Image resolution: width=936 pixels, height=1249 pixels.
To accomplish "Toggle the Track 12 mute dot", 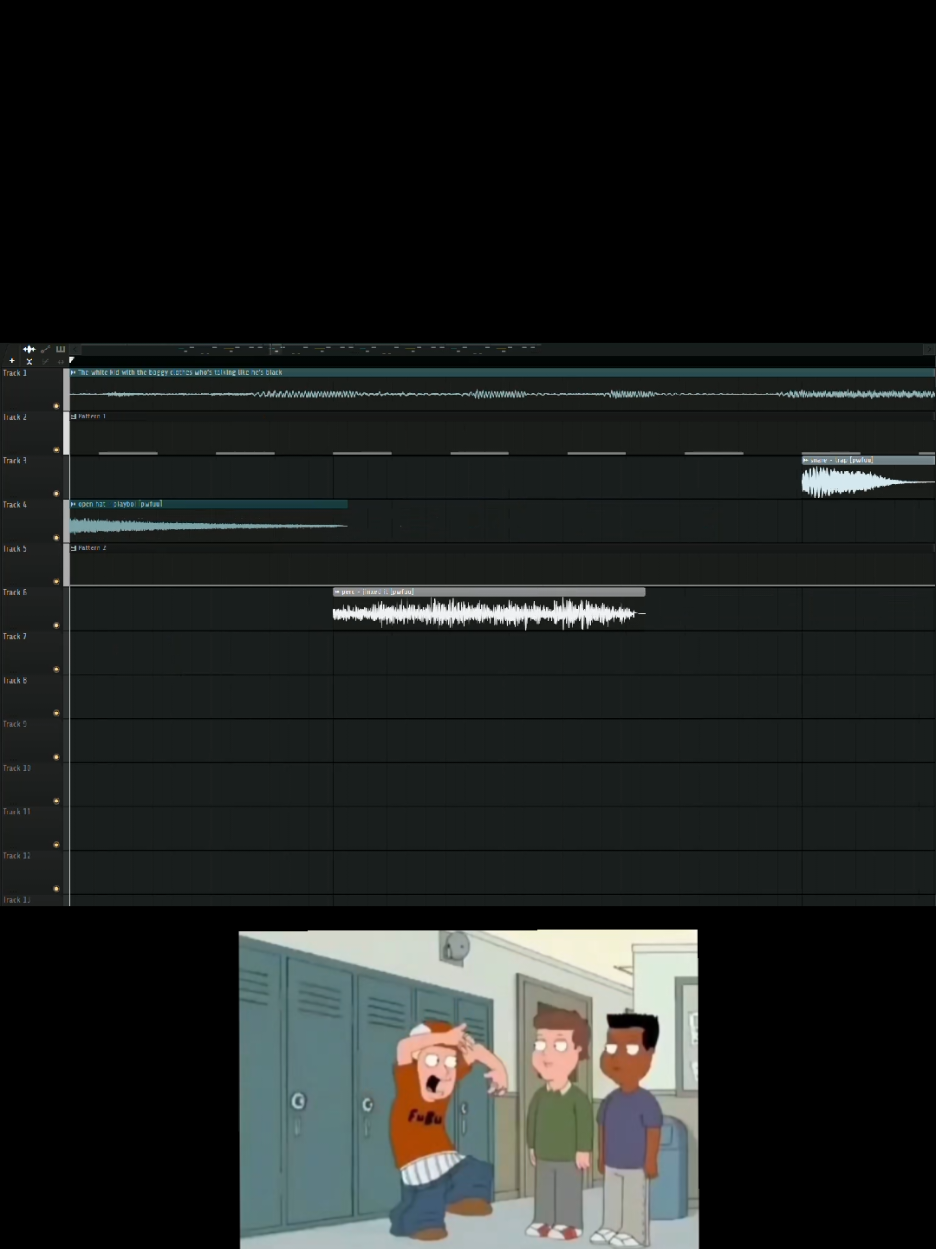I will [56, 889].
